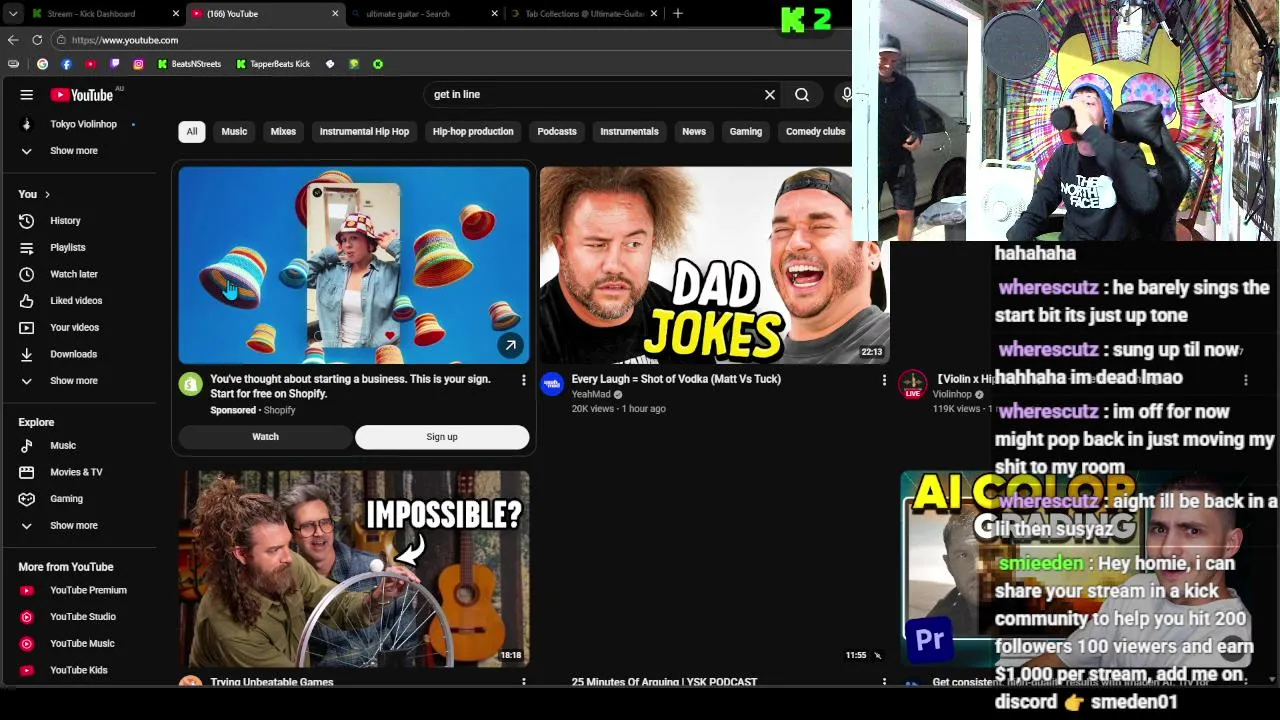Switch to Tab Collections Ultimate-Guitar tab
This screenshot has height=720, width=1280.
point(583,14)
